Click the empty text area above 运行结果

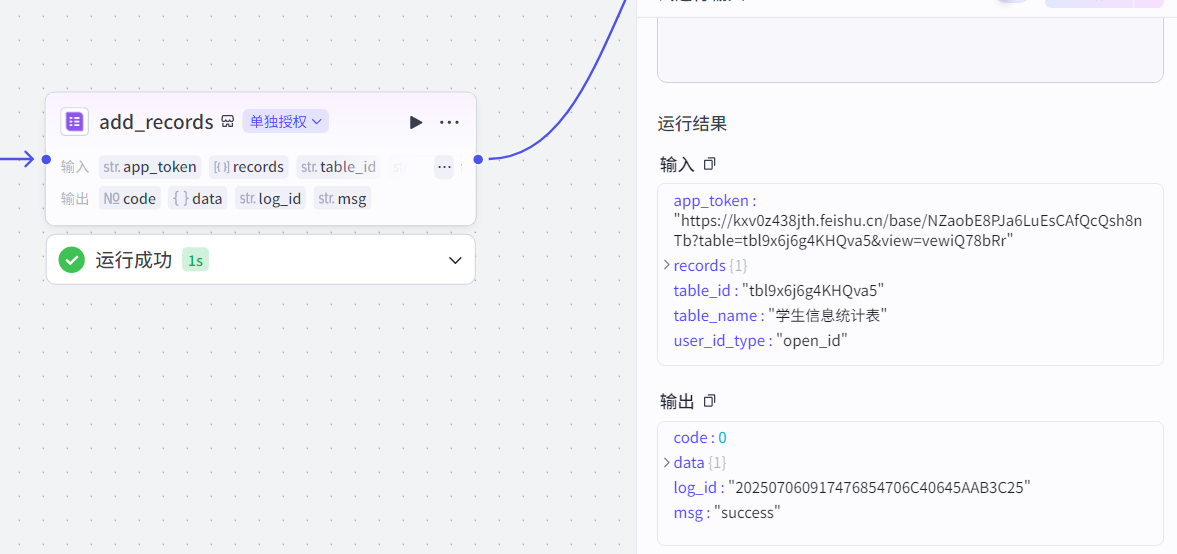[909, 50]
